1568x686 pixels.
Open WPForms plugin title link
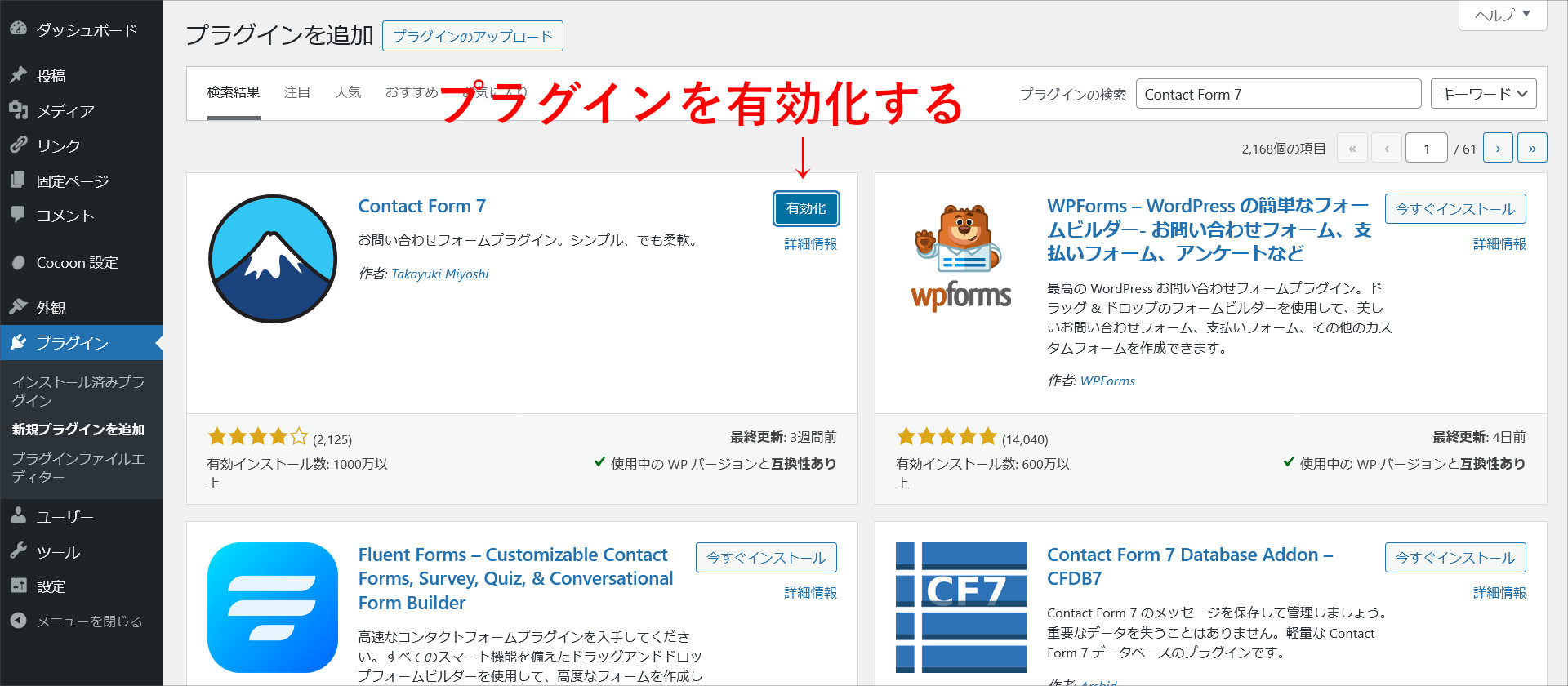pos(1209,229)
